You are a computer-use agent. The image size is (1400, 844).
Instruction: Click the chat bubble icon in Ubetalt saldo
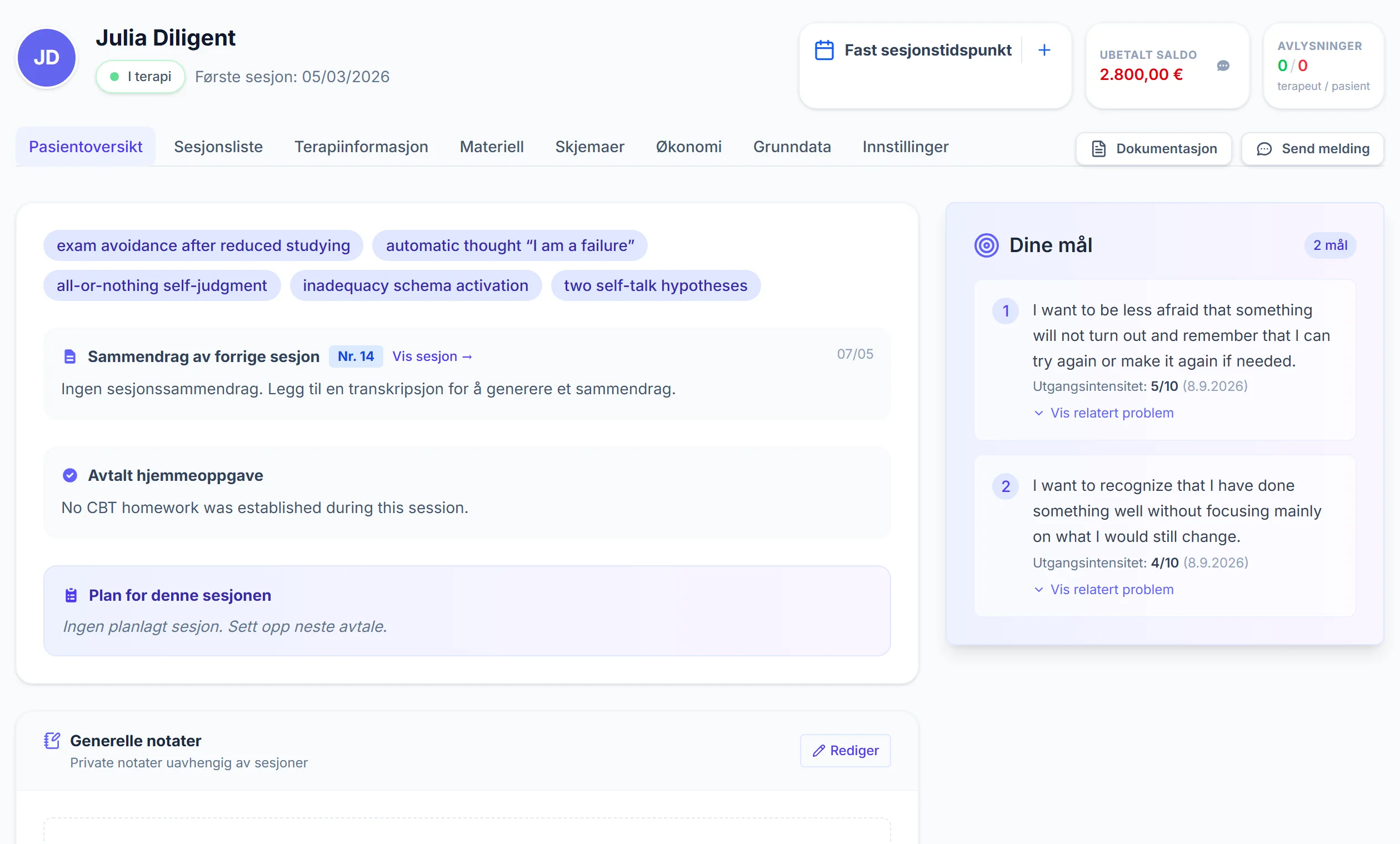[x=1223, y=66]
